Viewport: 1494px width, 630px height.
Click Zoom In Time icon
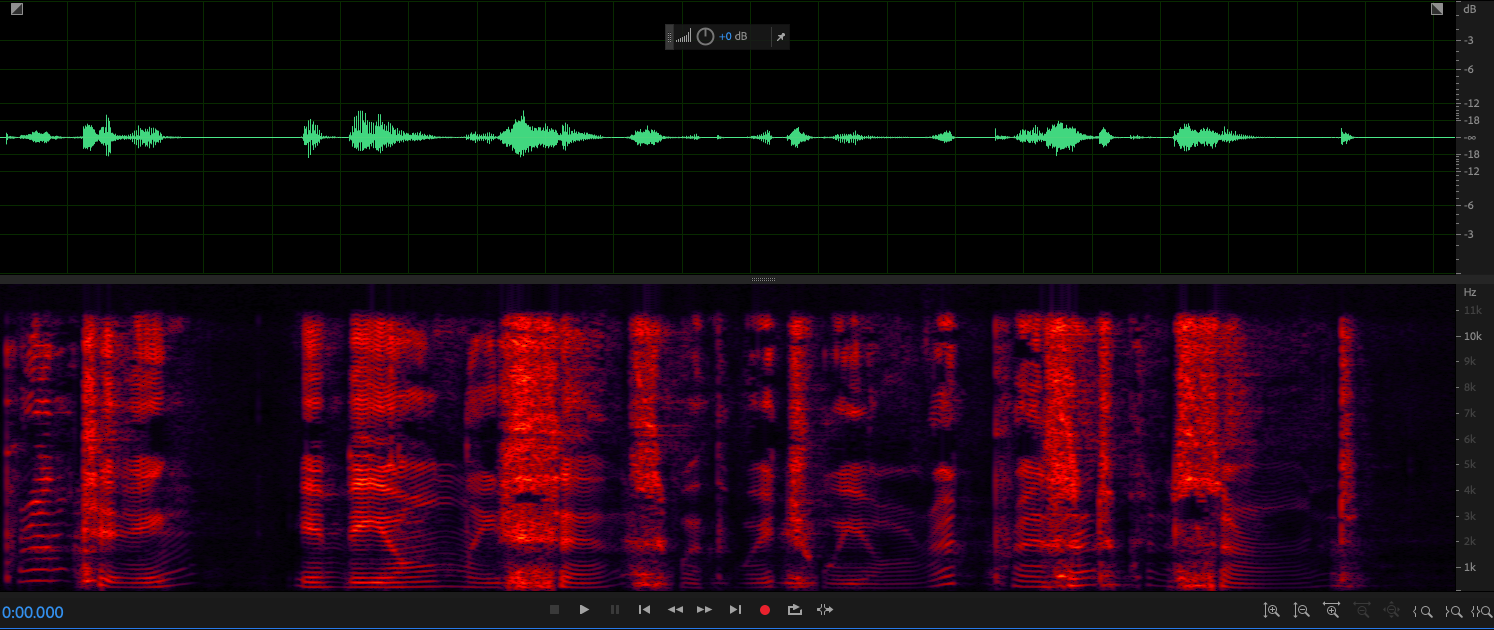tap(1331, 610)
